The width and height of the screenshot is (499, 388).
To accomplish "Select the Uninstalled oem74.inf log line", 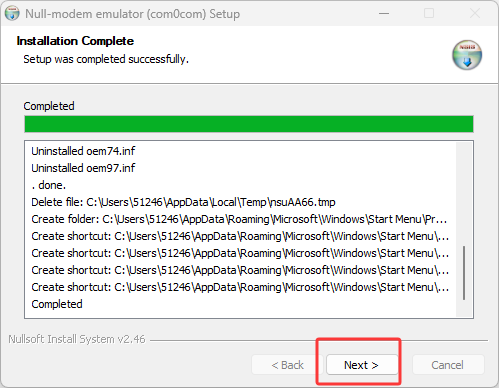I will [83, 151].
